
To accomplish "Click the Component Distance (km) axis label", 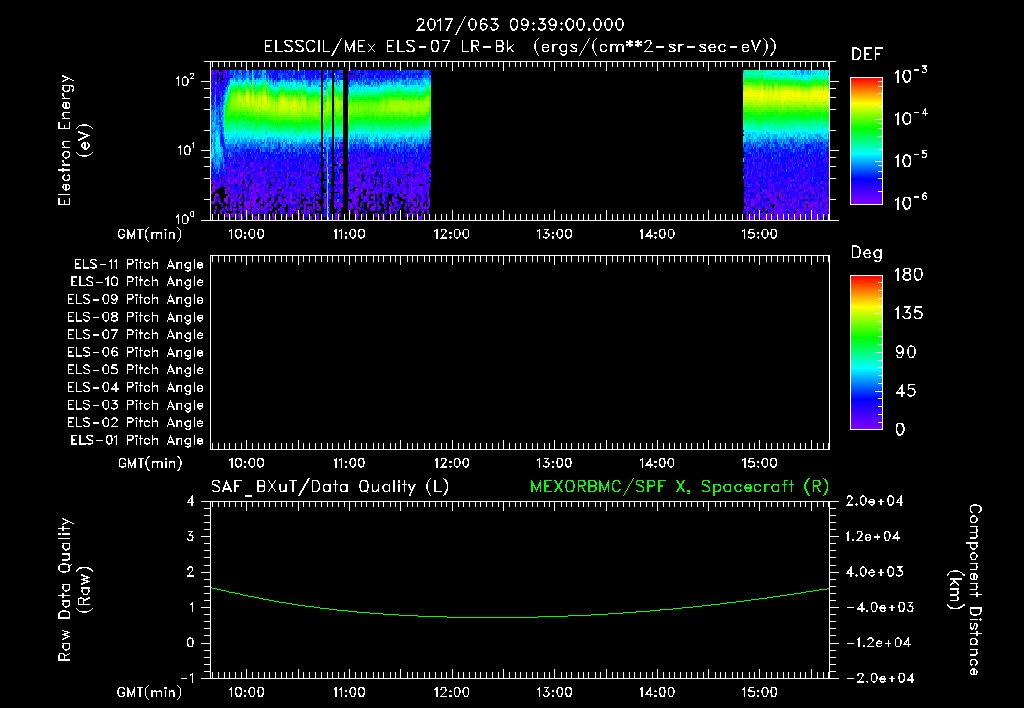I will pos(965,590).
